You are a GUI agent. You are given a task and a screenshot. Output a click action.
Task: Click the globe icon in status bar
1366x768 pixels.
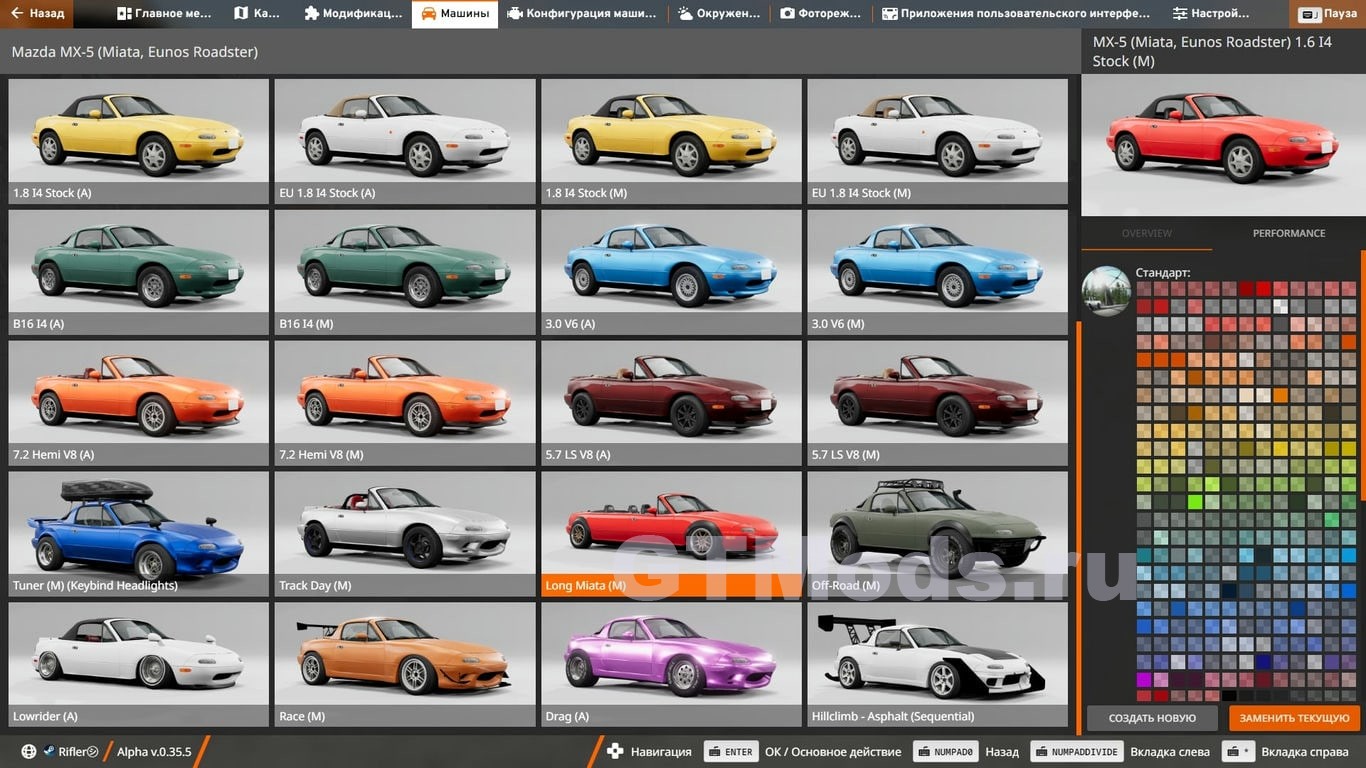point(29,751)
